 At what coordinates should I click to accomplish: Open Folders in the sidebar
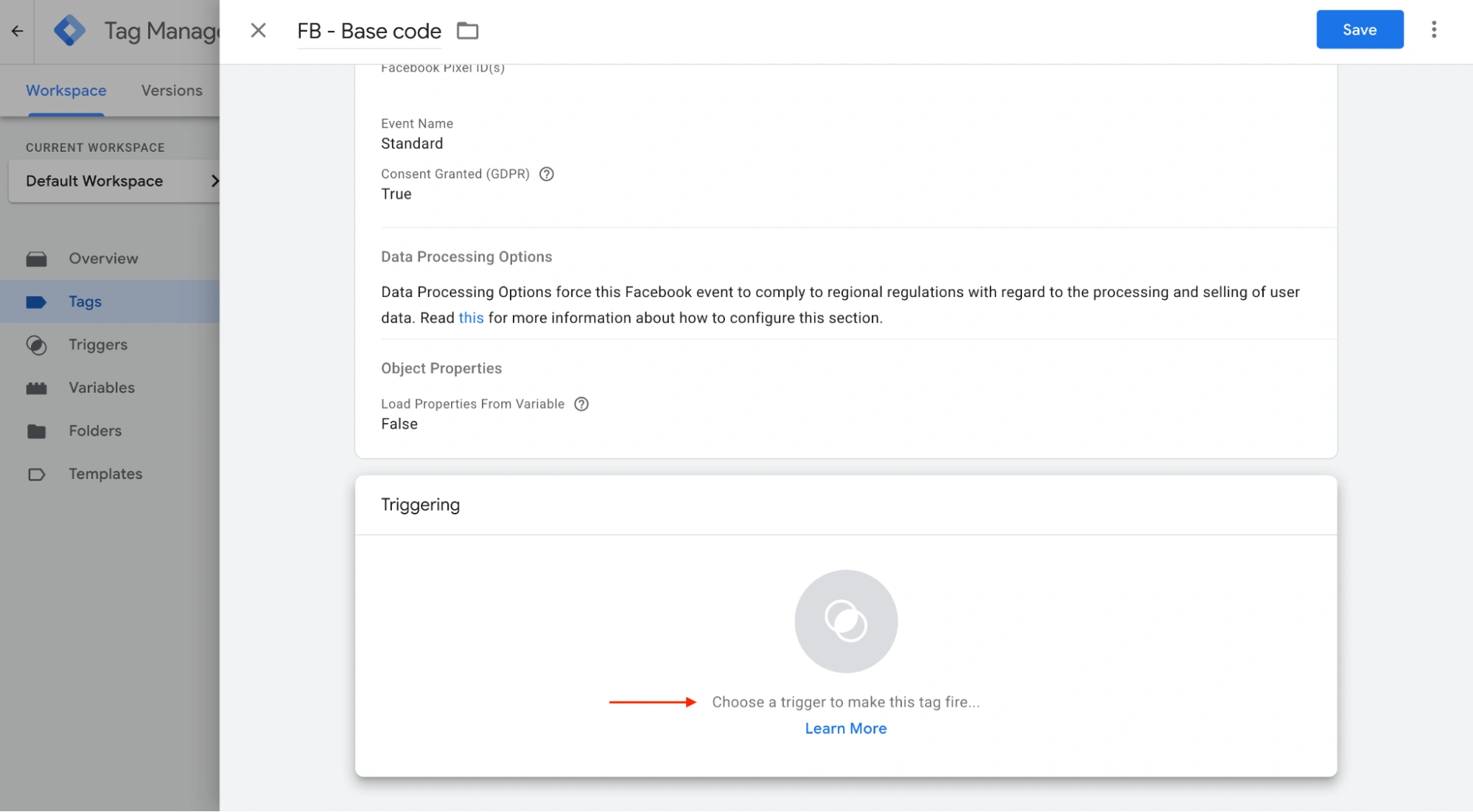click(95, 431)
